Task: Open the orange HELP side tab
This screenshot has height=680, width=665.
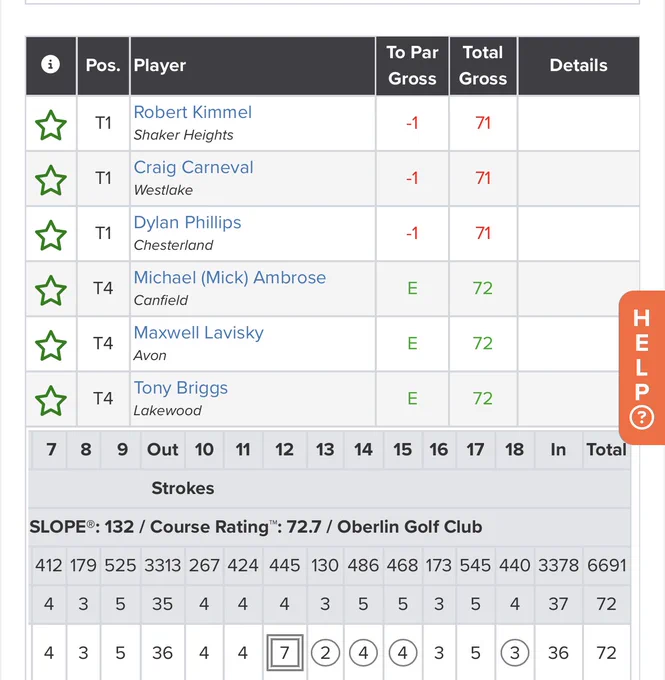Action: point(642,367)
